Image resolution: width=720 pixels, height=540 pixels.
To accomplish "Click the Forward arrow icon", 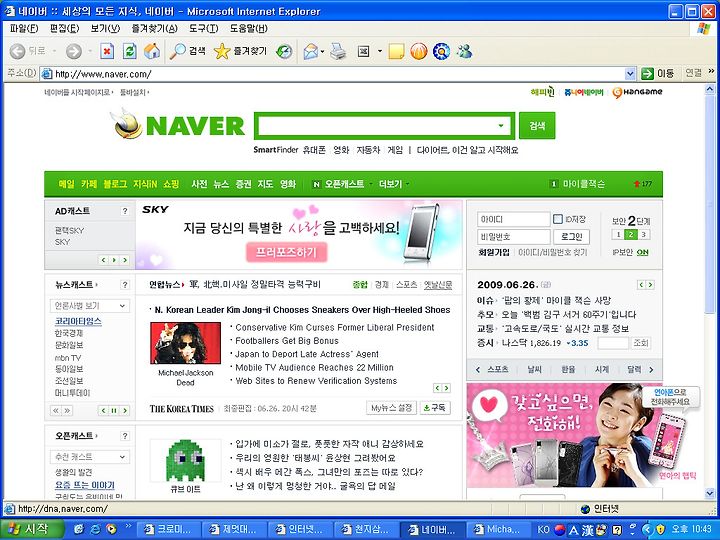I will [x=73, y=51].
